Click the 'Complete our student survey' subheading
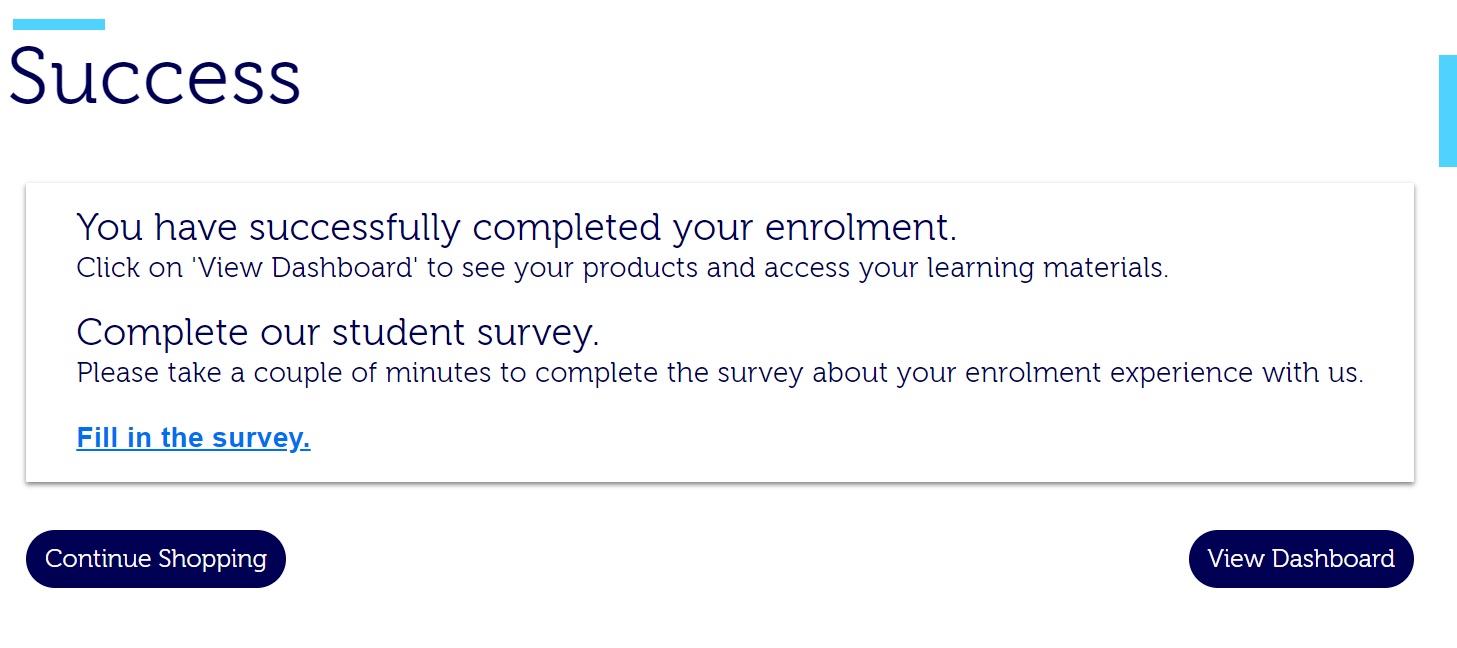The width and height of the screenshot is (1457, 648). click(x=338, y=331)
